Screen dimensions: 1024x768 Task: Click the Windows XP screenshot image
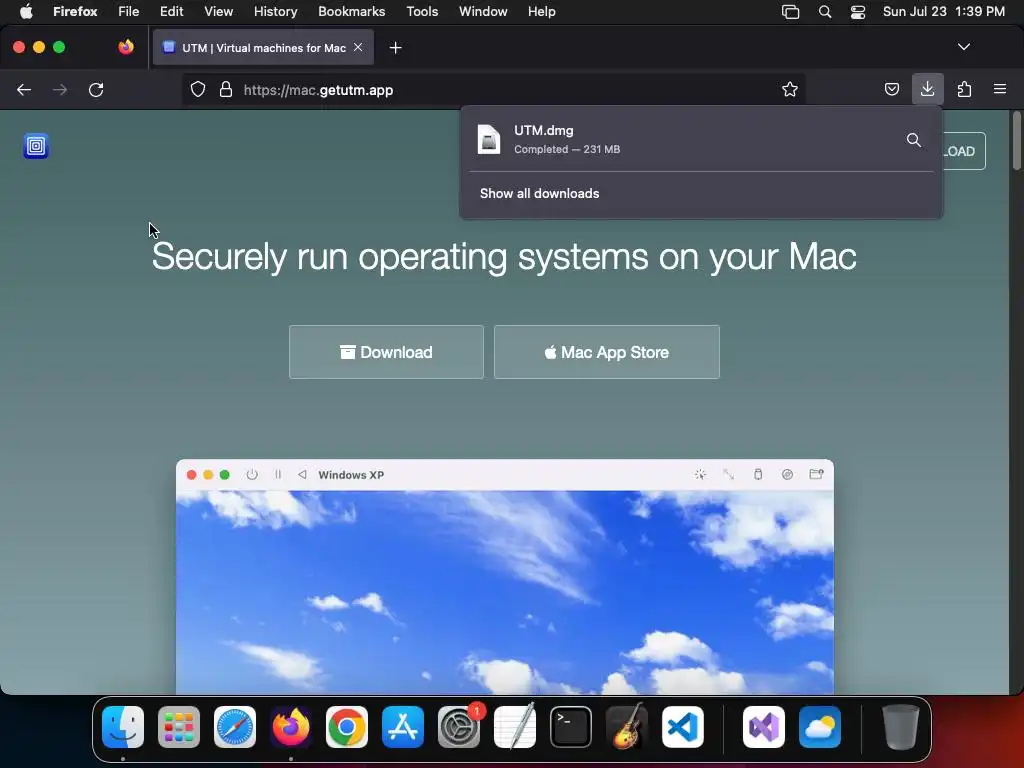click(x=505, y=577)
